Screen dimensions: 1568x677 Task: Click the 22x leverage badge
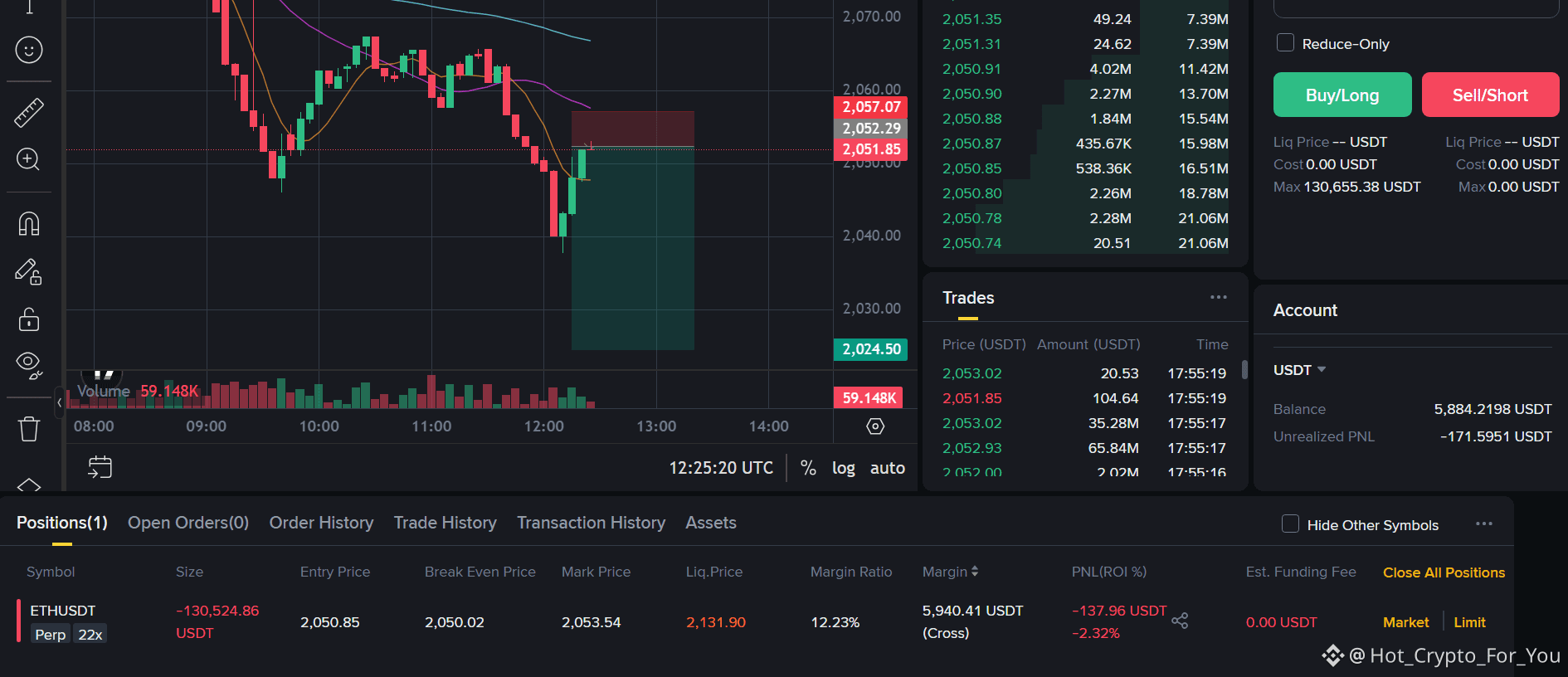pyautogui.click(x=90, y=635)
